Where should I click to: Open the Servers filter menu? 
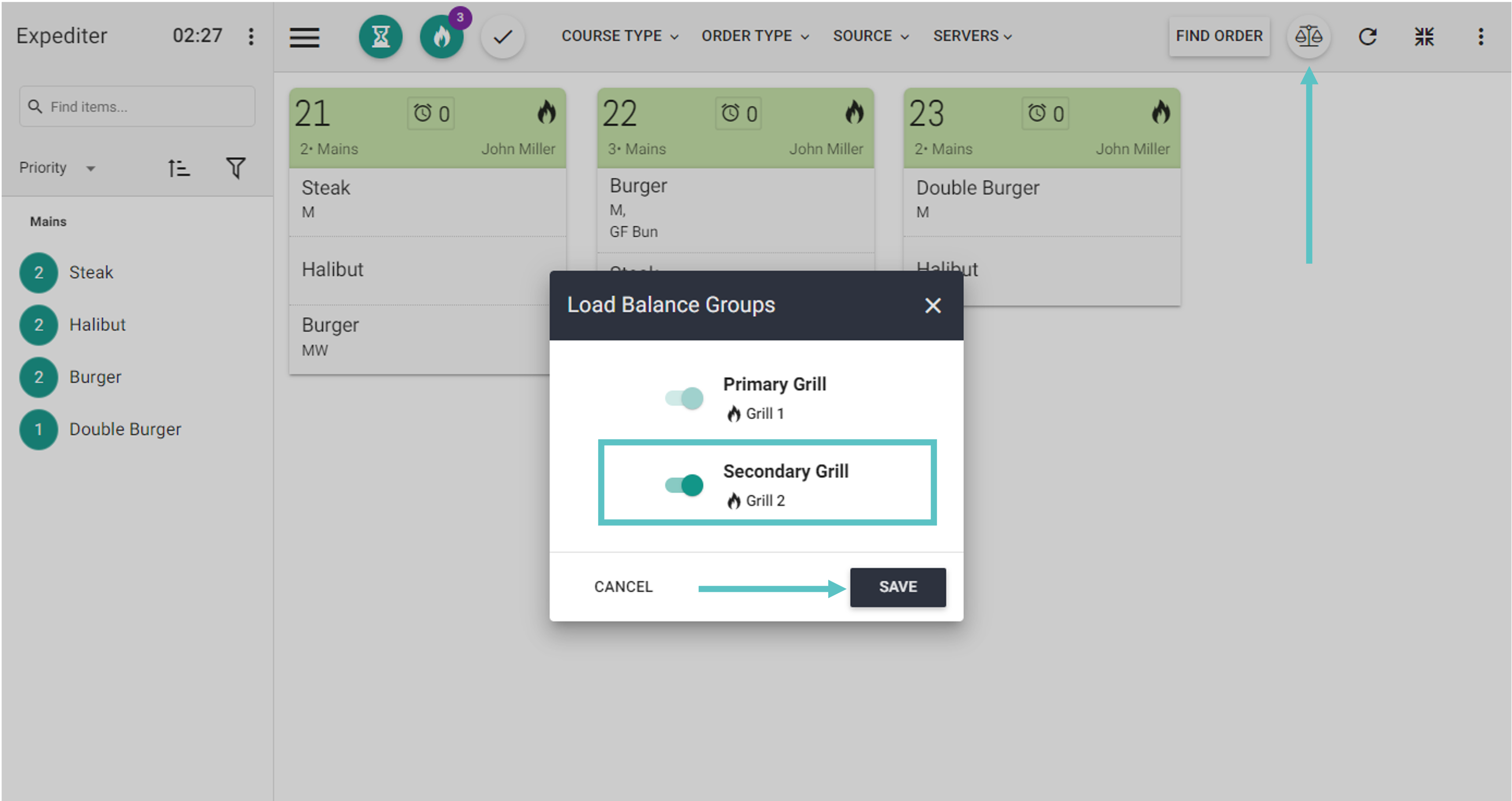[x=972, y=37]
